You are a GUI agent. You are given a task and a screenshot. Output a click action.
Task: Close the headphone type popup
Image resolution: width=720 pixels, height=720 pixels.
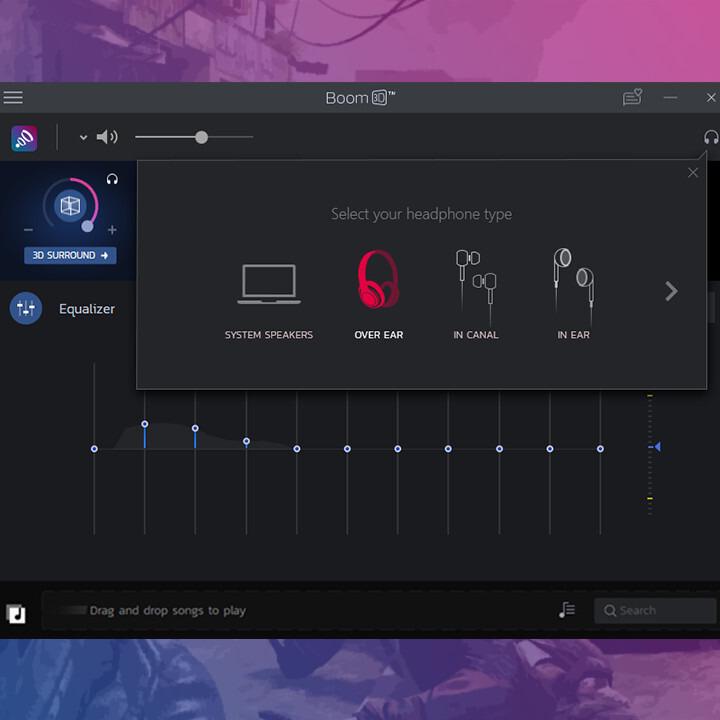693,173
